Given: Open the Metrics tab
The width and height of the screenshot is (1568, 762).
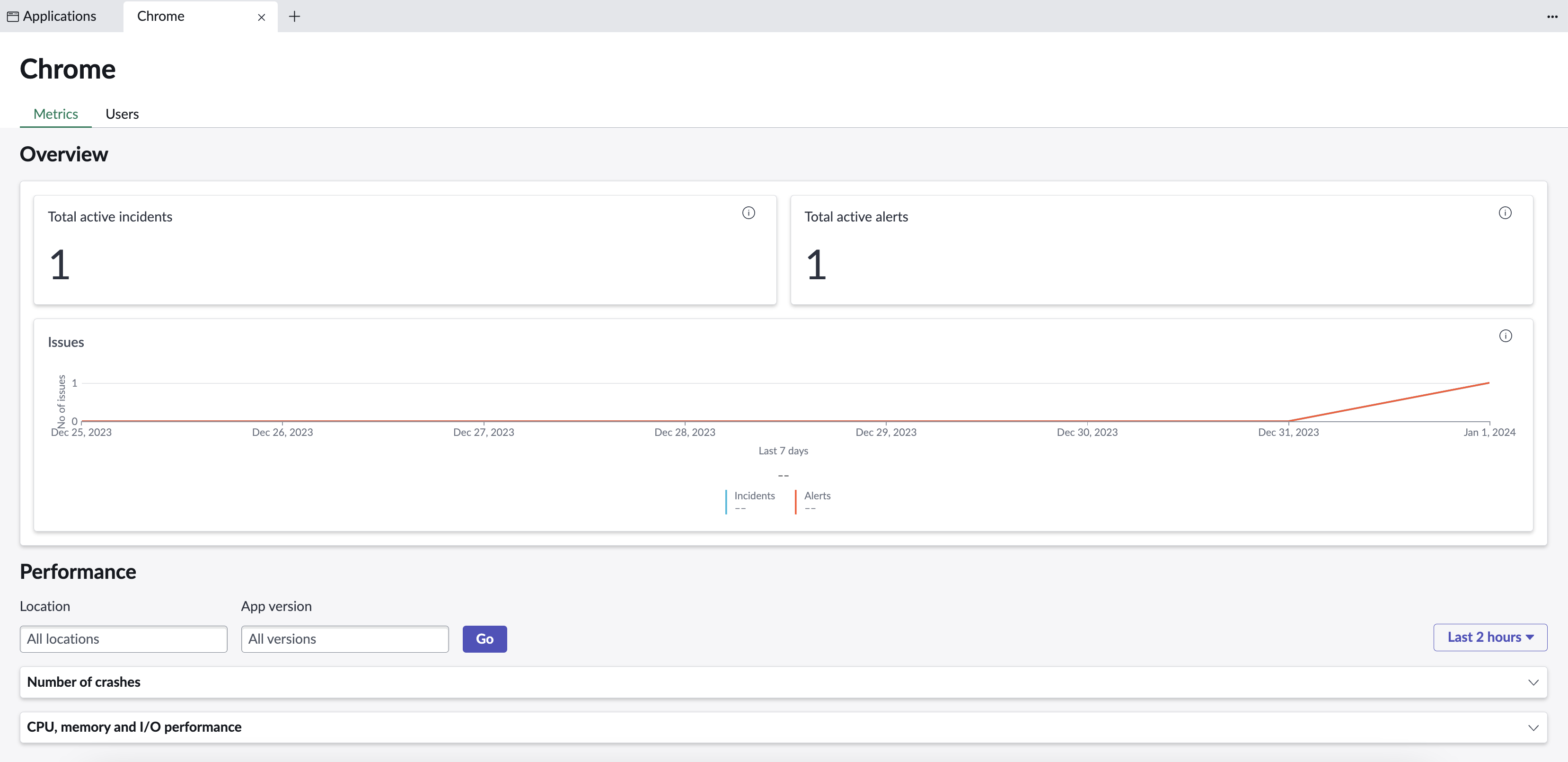Looking at the screenshot, I should click(x=55, y=114).
